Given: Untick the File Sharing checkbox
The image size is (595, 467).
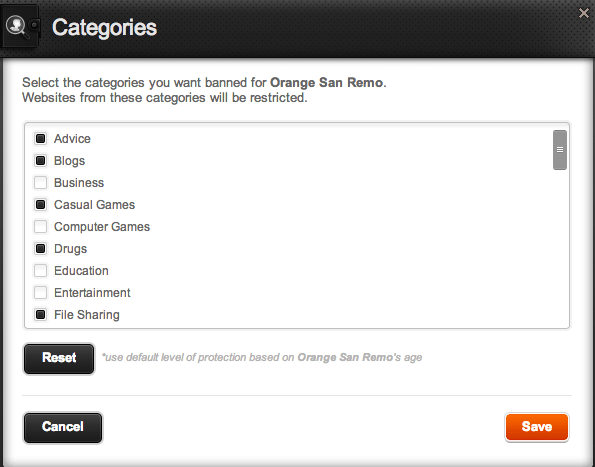Looking at the screenshot, I should [x=41, y=314].
